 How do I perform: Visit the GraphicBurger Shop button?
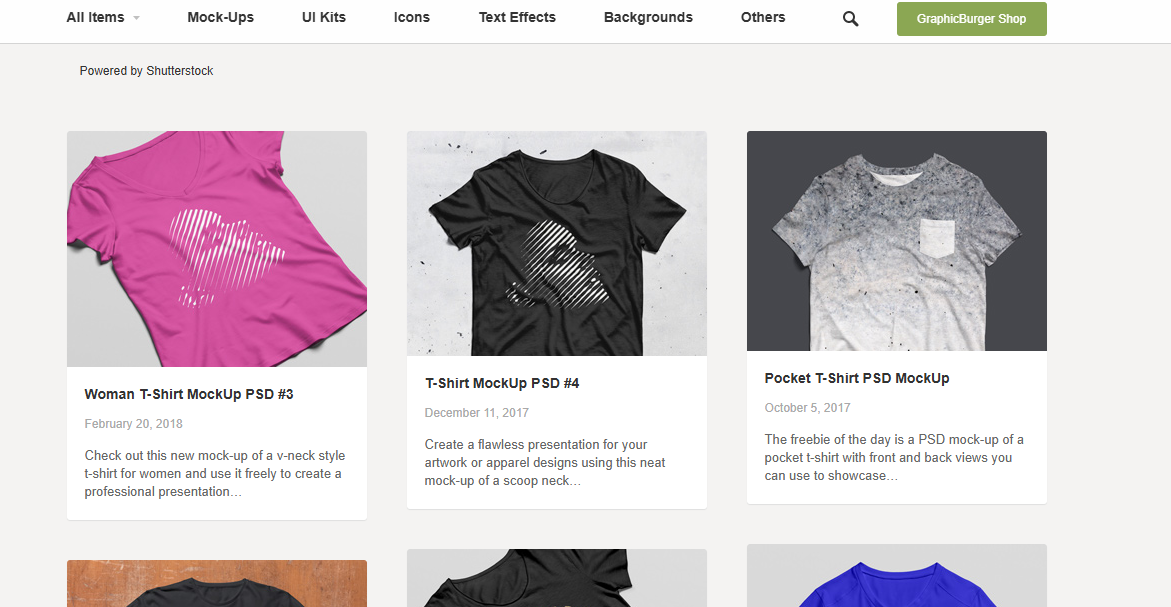[971, 19]
